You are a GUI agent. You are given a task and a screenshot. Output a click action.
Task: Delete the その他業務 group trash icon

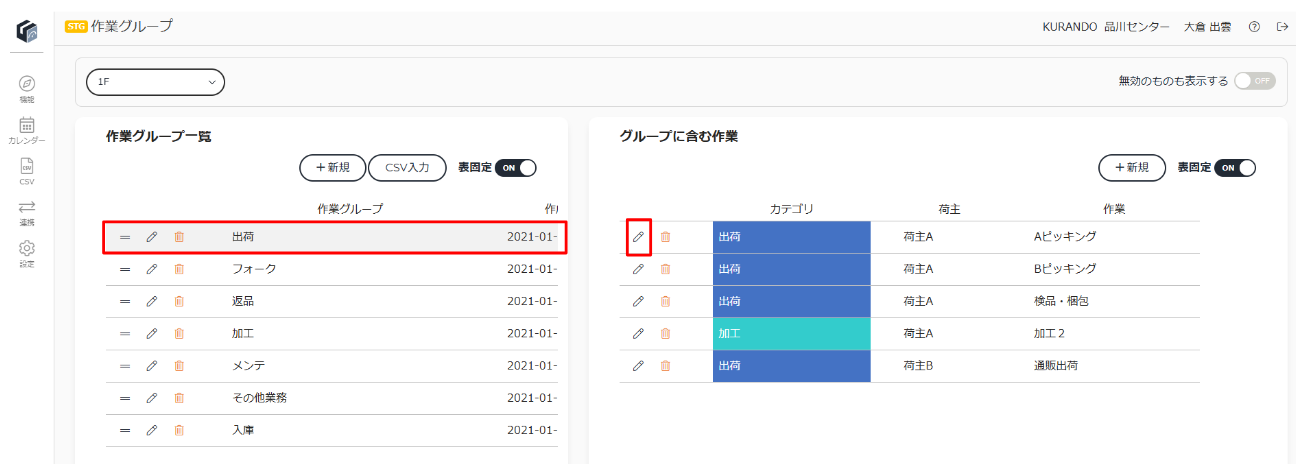pyautogui.click(x=179, y=398)
